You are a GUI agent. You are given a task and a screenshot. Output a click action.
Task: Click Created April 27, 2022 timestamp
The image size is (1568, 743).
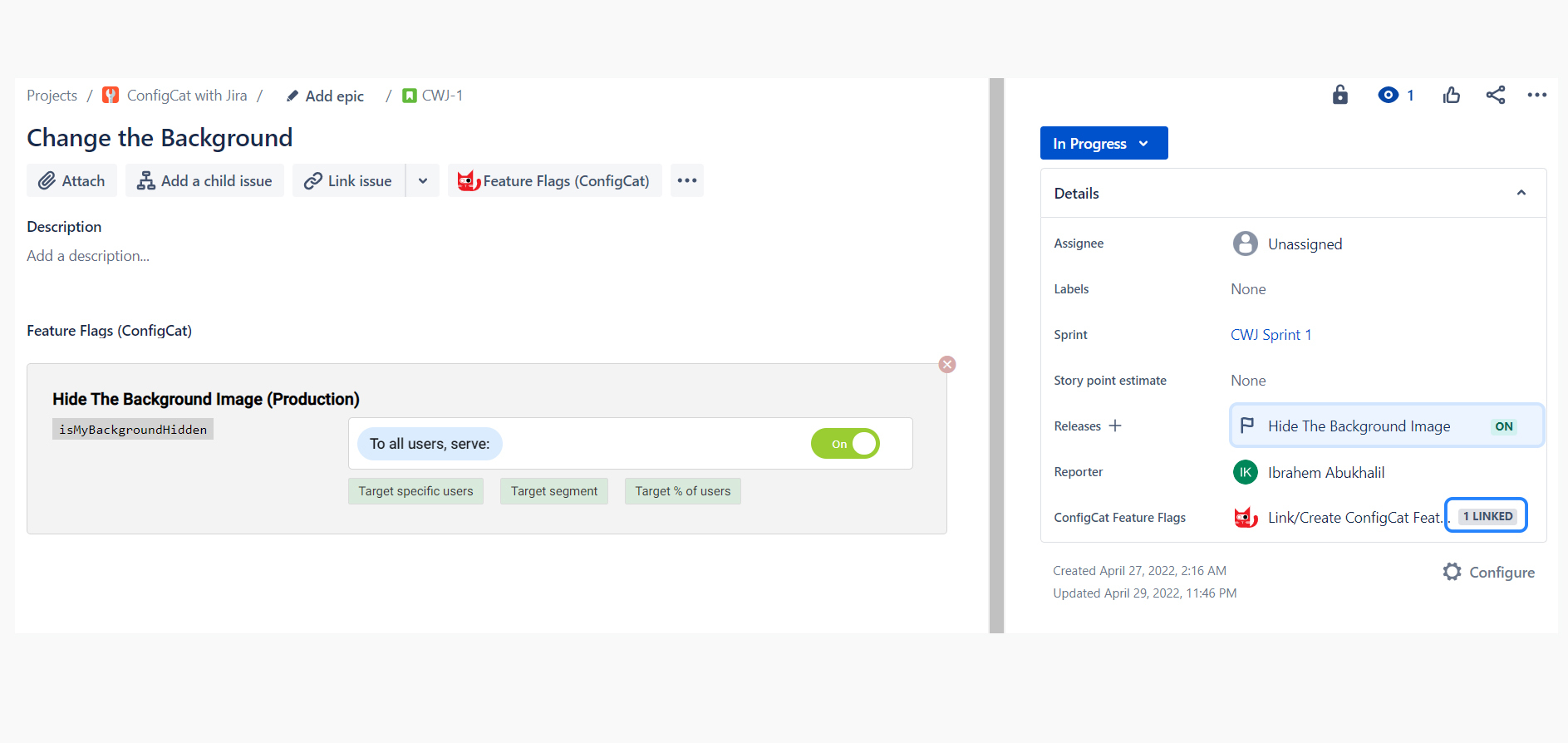point(1139,571)
